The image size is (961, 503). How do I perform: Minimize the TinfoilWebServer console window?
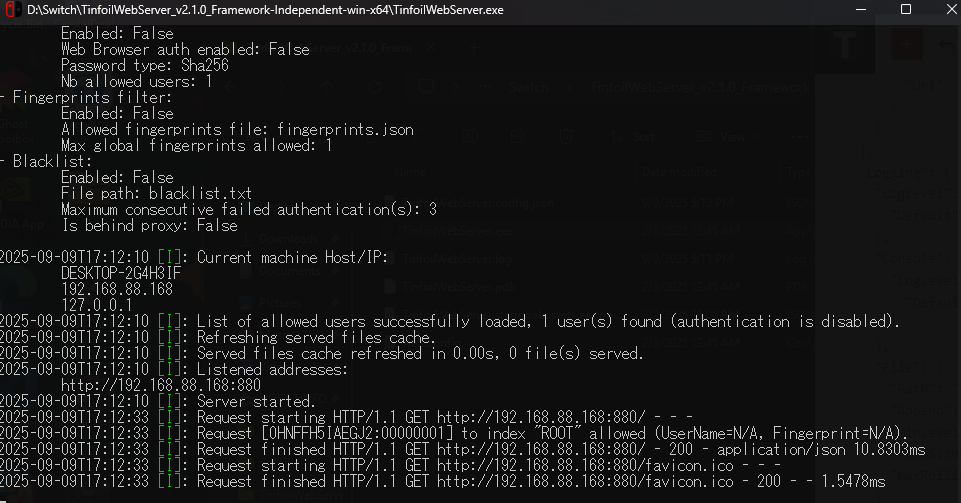859,10
